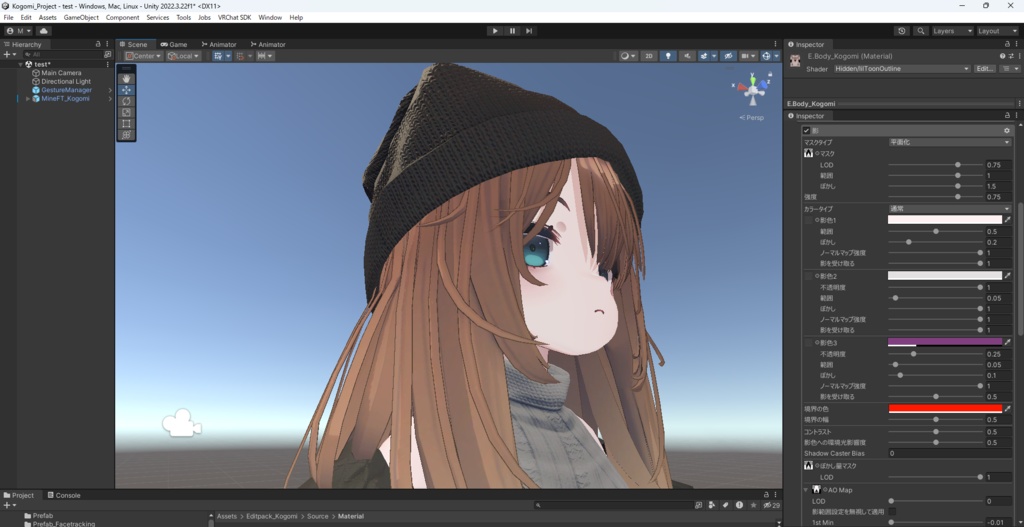Click Material in the project breadcrumb

[351, 517]
